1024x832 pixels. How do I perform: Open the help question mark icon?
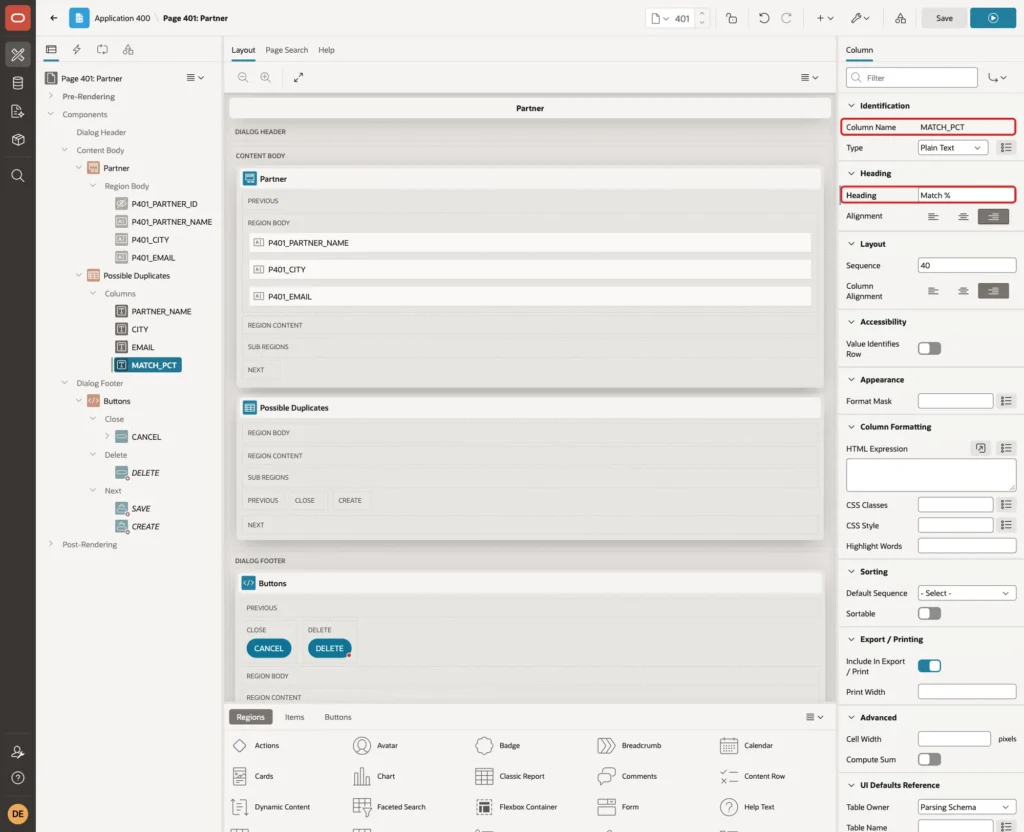[18, 778]
